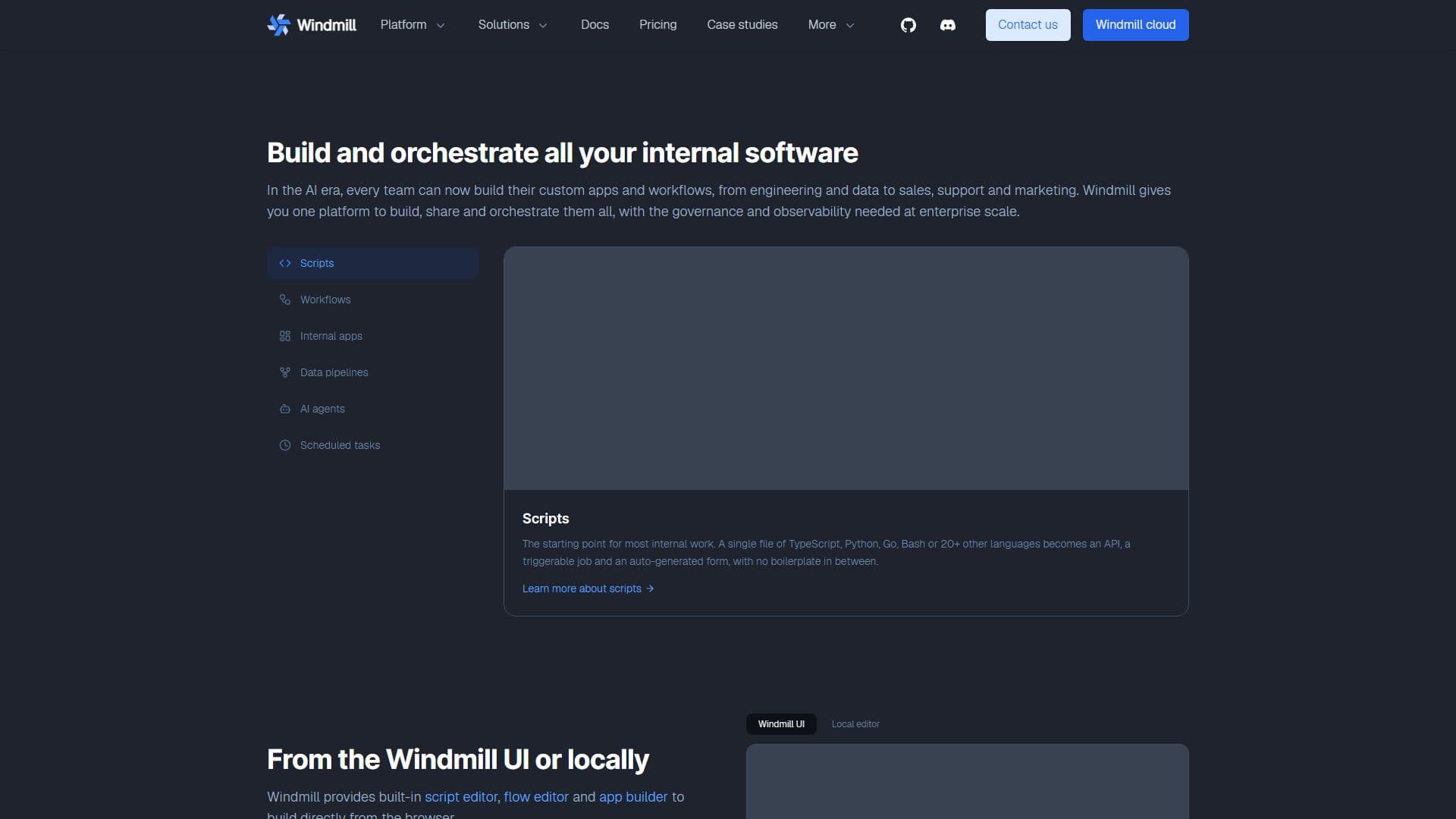
Task: Click the Windmill UI preview panel
Action: coord(968,782)
